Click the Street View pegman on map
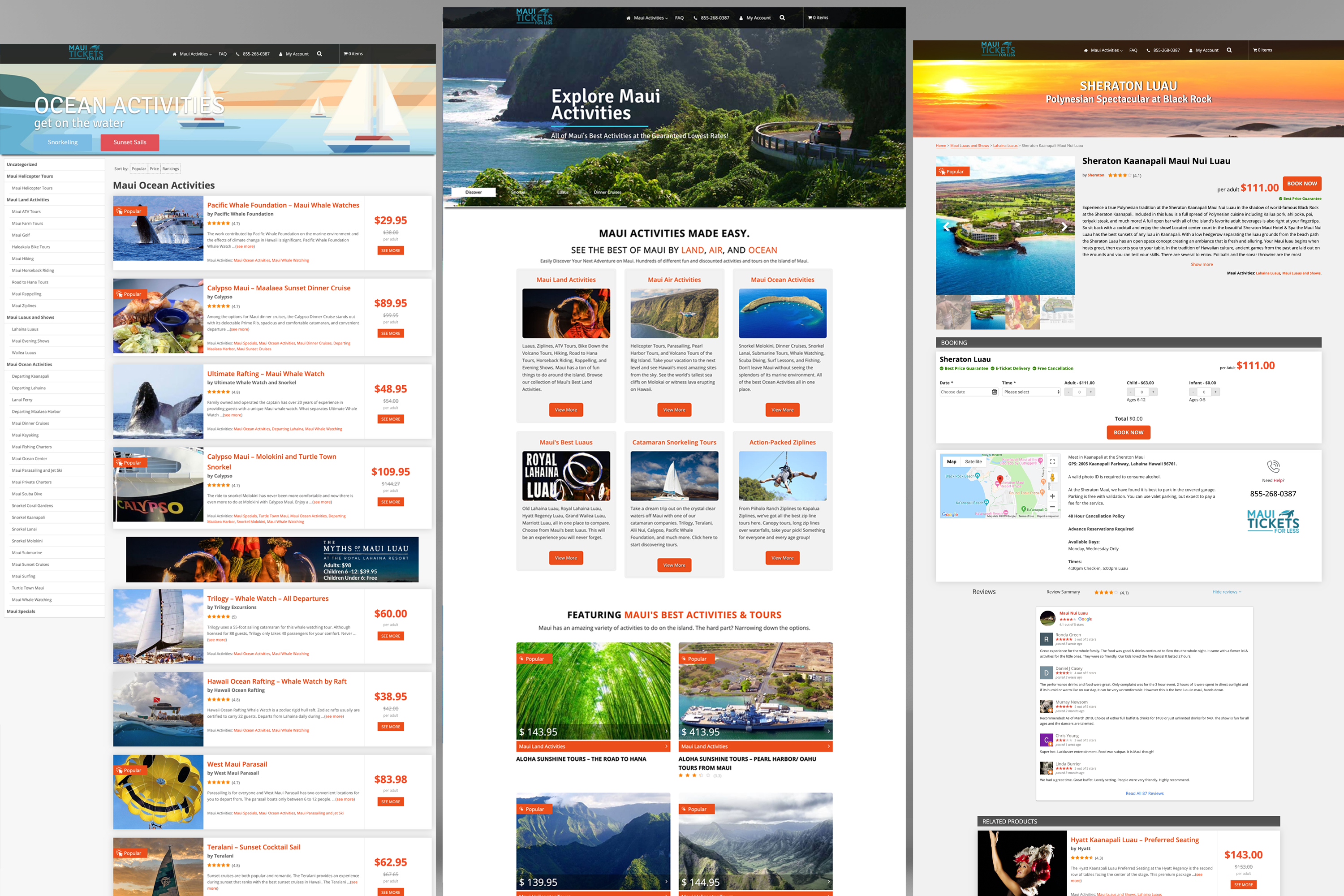This screenshot has height=896, width=1344. click(x=1052, y=478)
